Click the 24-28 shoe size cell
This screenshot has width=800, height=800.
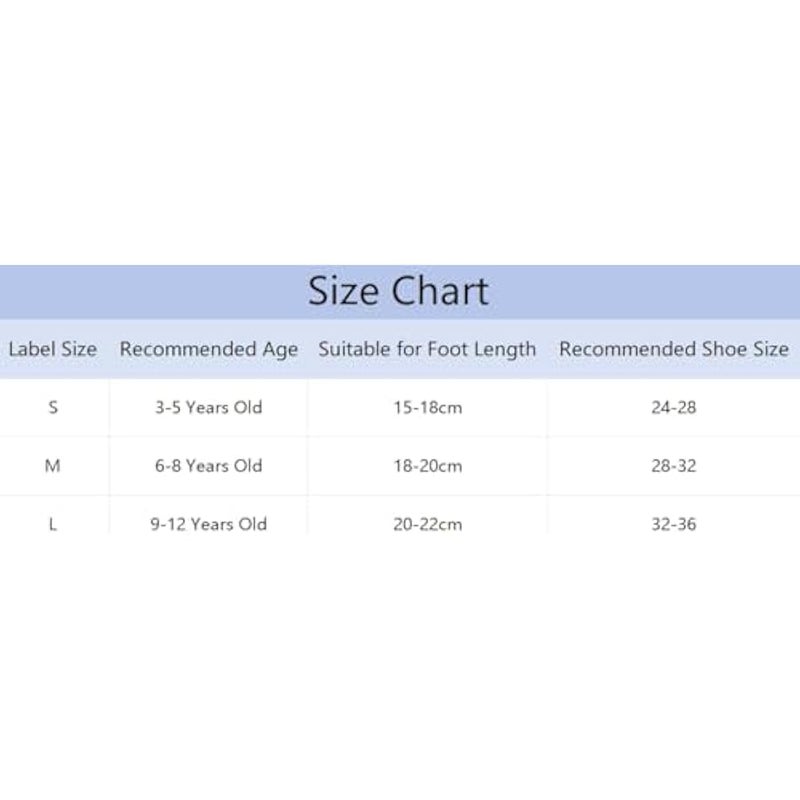click(674, 408)
